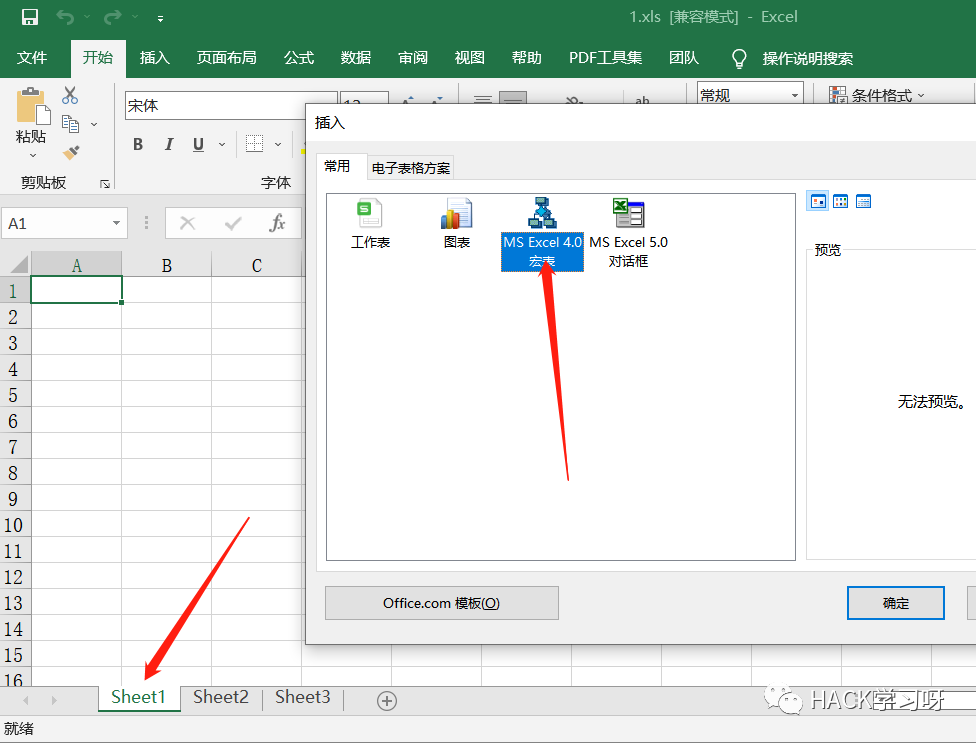The width and height of the screenshot is (976, 743).
Task: Click the Cut scissors icon
Action: click(70, 95)
